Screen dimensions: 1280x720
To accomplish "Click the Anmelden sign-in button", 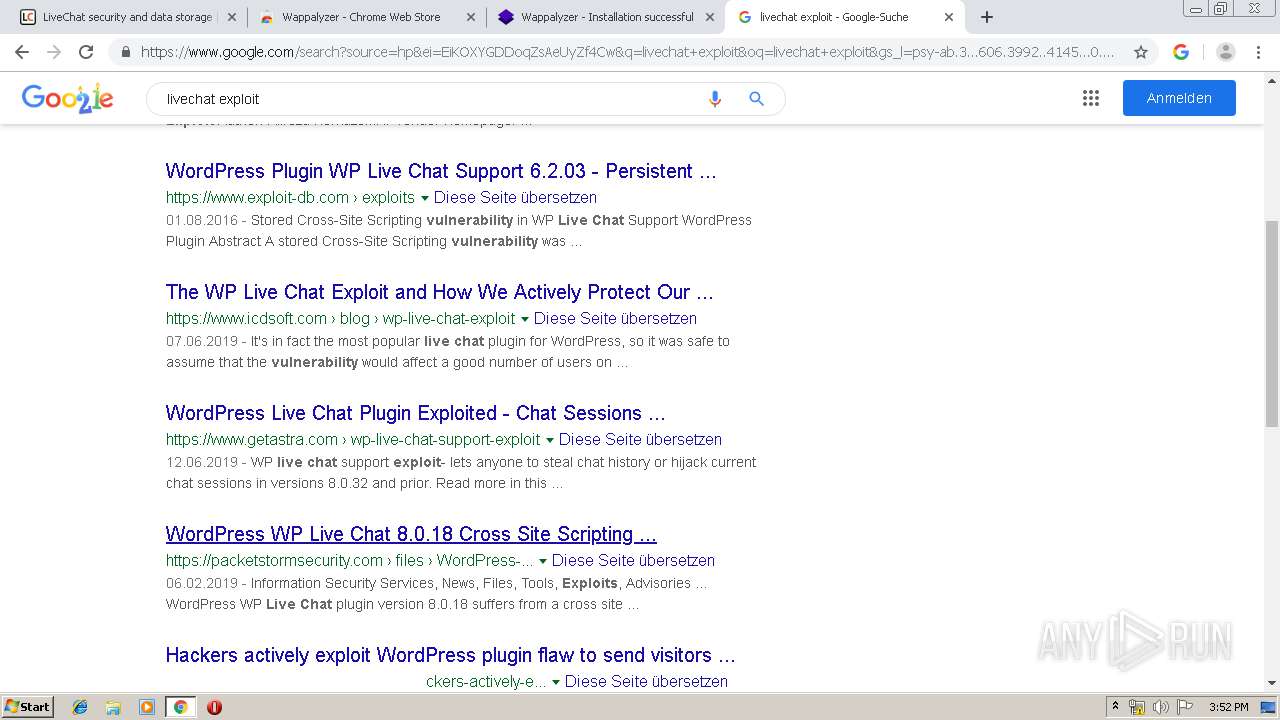I will (x=1179, y=98).
